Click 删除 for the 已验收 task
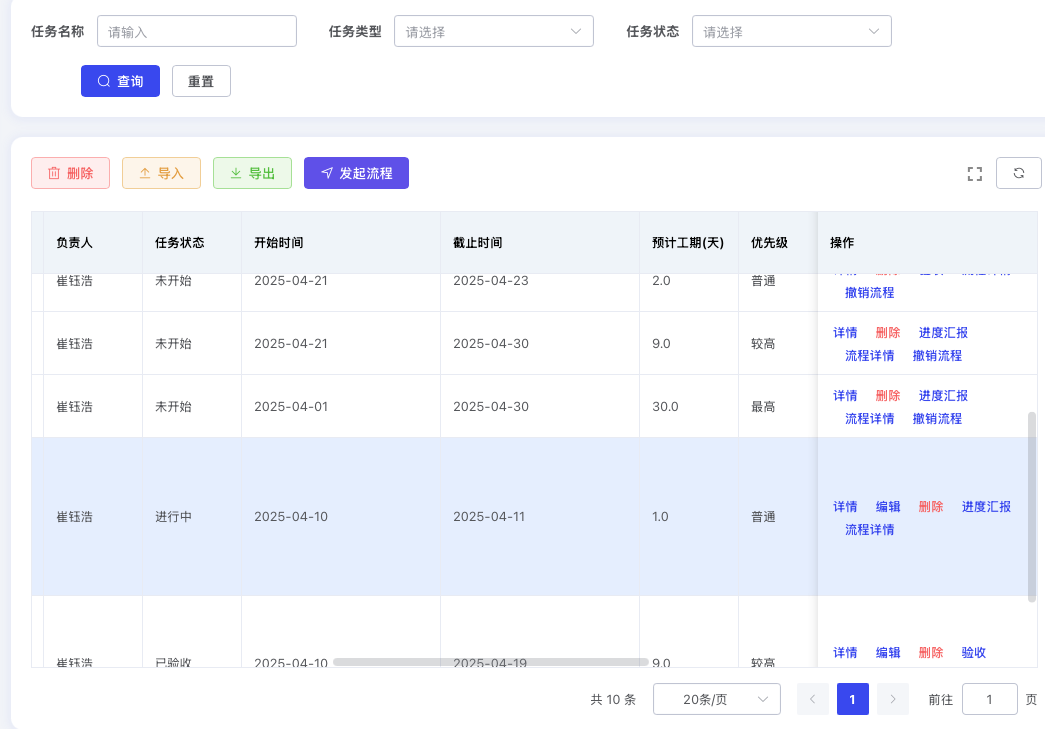 [931, 652]
